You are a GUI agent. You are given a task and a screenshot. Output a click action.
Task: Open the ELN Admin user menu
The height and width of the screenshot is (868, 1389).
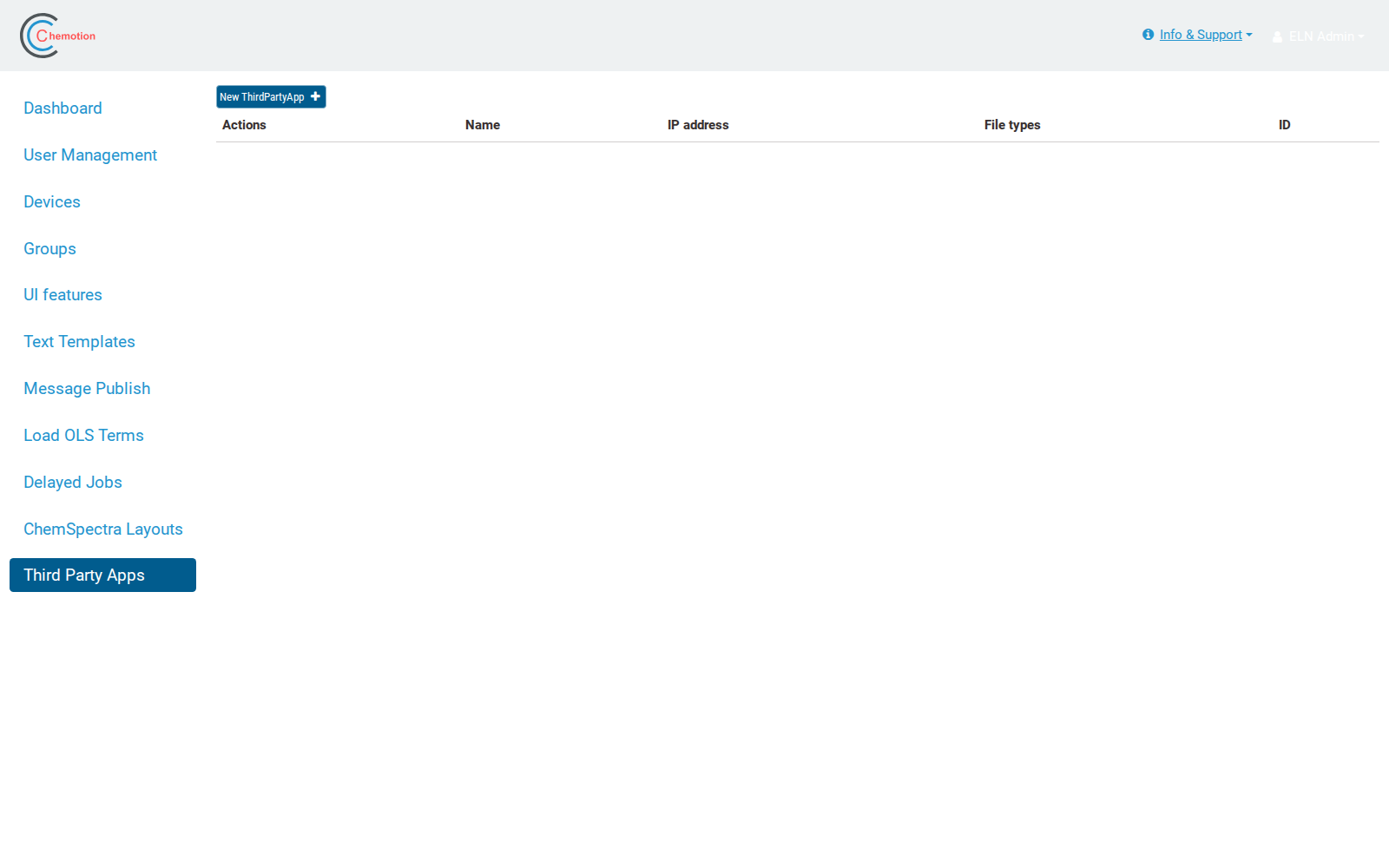1318,36
